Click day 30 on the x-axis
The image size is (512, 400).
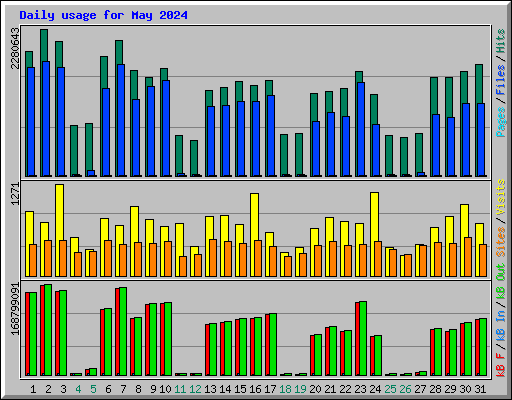click(465, 389)
